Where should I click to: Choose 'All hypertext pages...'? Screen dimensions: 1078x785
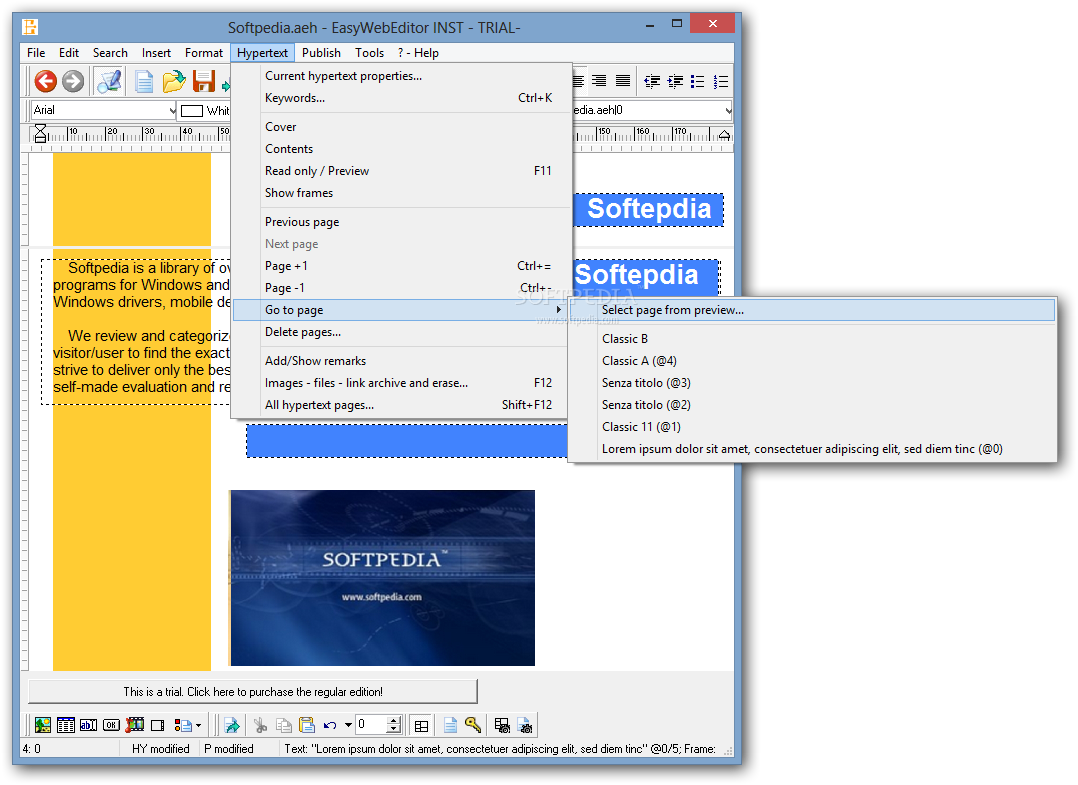(x=402, y=405)
